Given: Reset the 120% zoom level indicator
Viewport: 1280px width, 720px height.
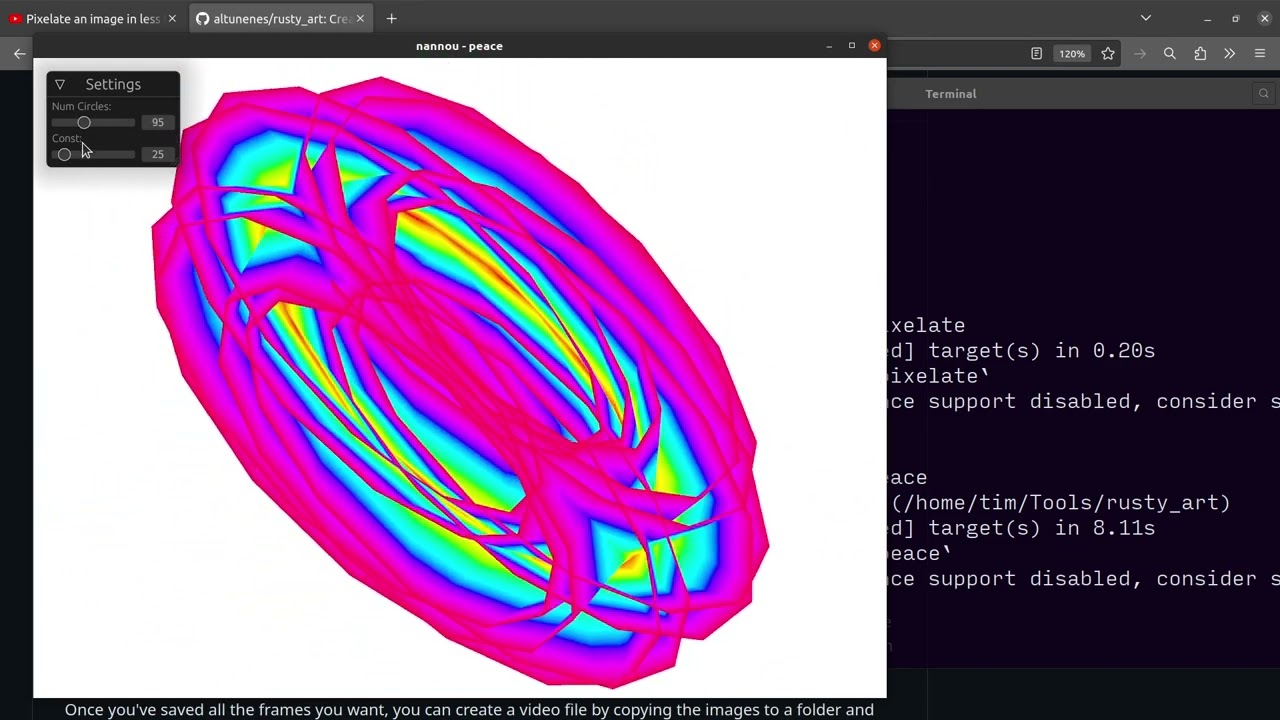Looking at the screenshot, I should pos(1072,53).
